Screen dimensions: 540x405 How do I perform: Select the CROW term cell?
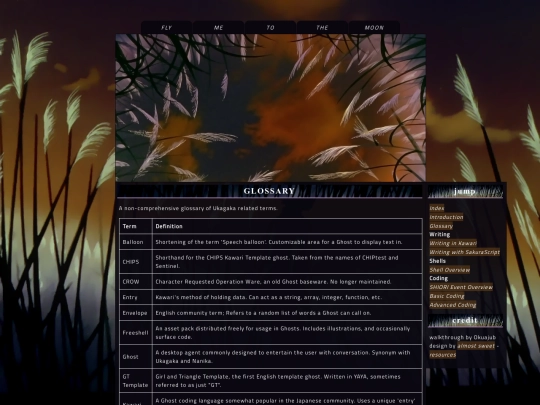pyautogui.click(x=136, y=282)
